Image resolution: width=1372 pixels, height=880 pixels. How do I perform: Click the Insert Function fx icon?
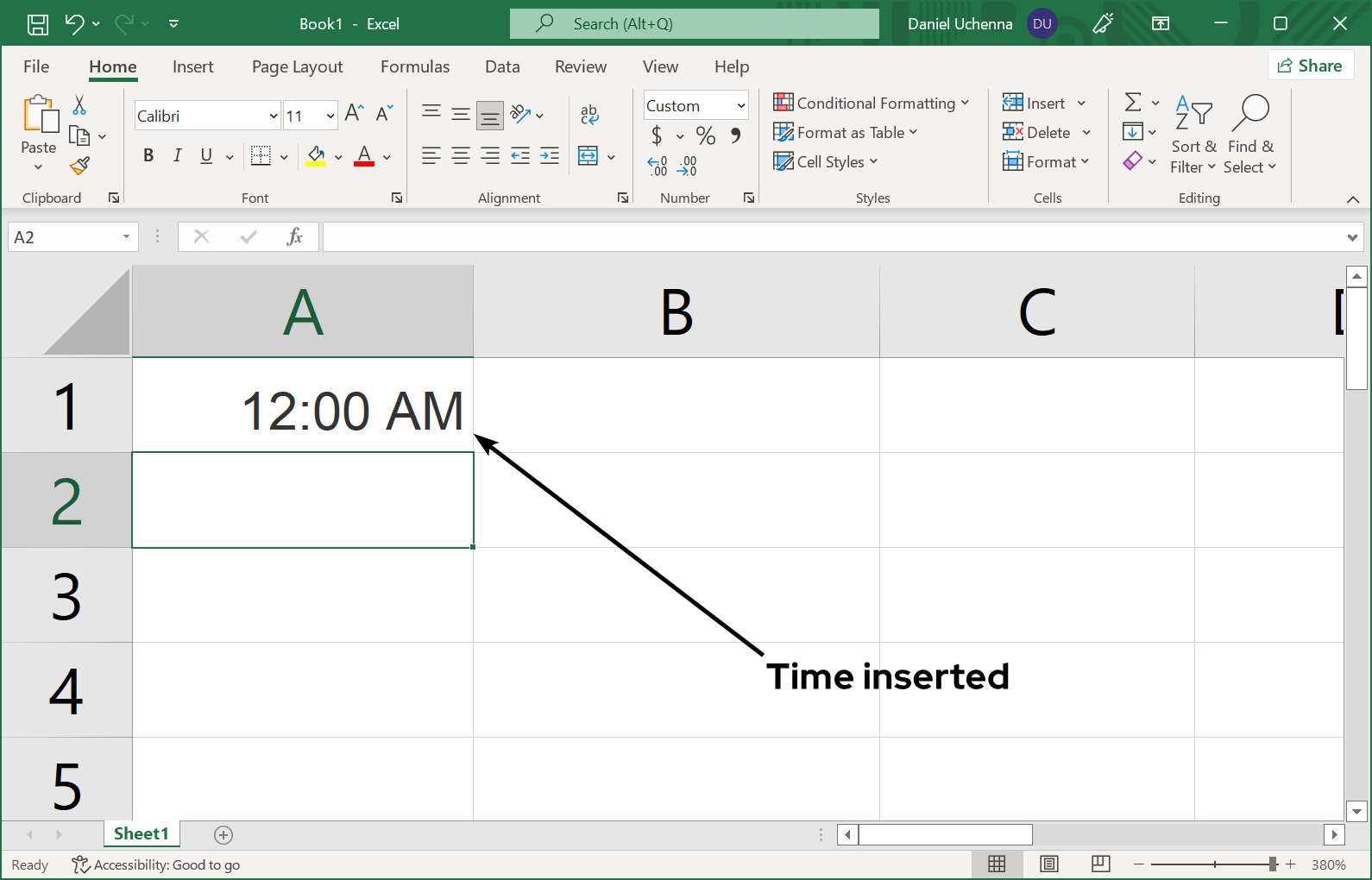pos(294,237)
